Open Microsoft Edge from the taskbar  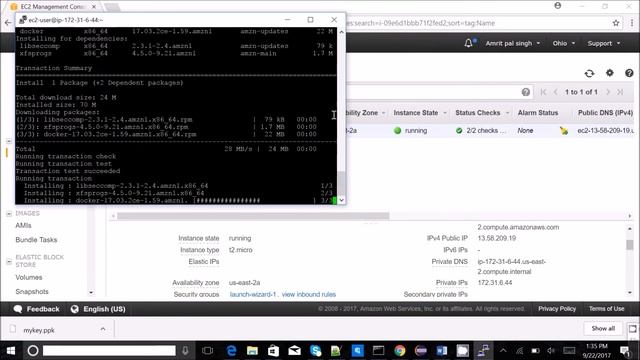coord(231,351)
